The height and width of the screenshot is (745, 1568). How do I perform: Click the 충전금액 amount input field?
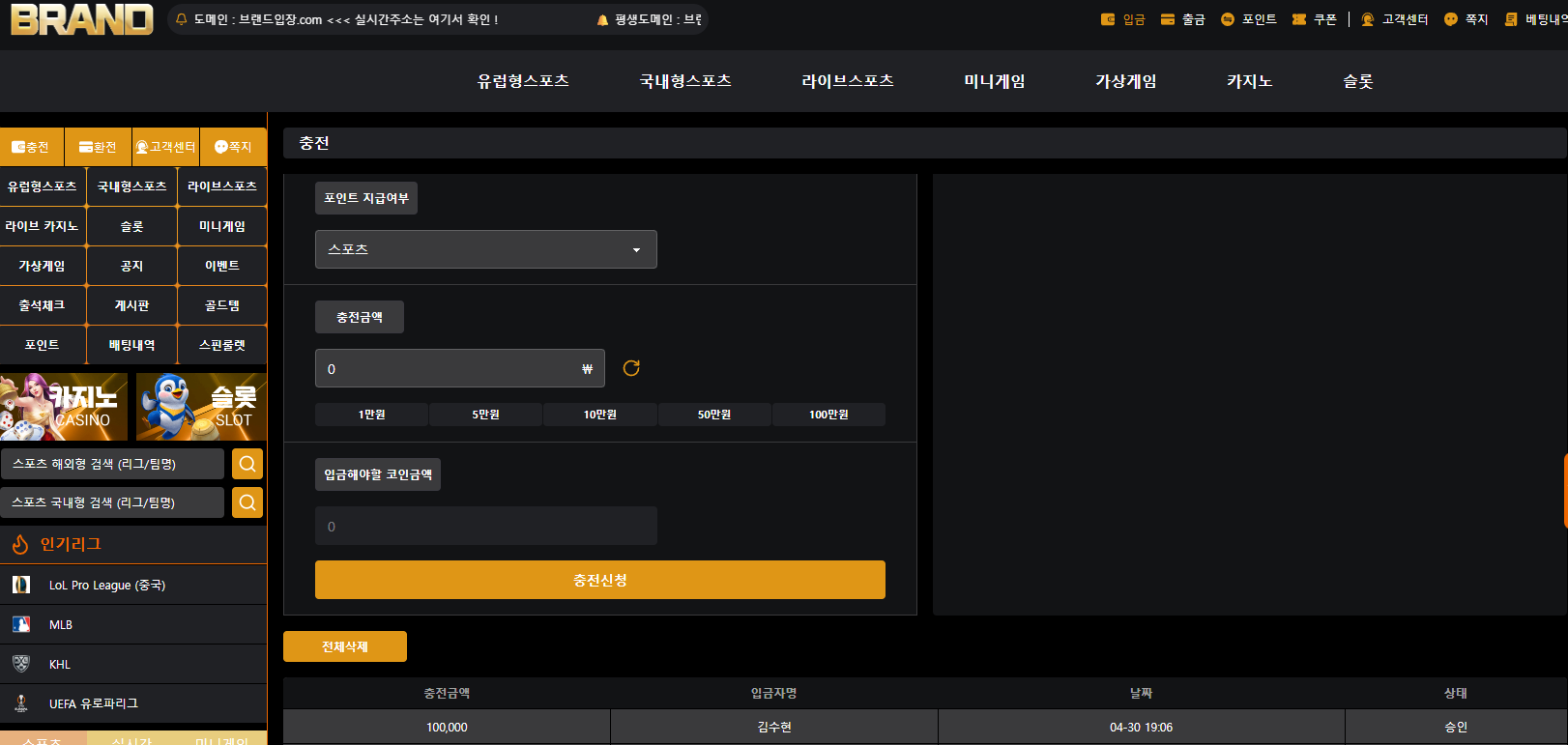[x=460, y=368]
